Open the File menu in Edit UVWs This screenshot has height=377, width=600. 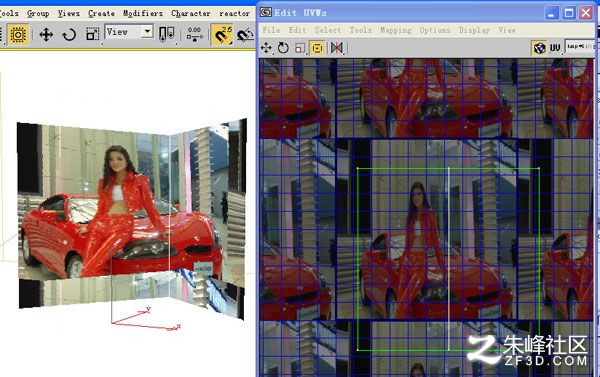tap(271, 30)
